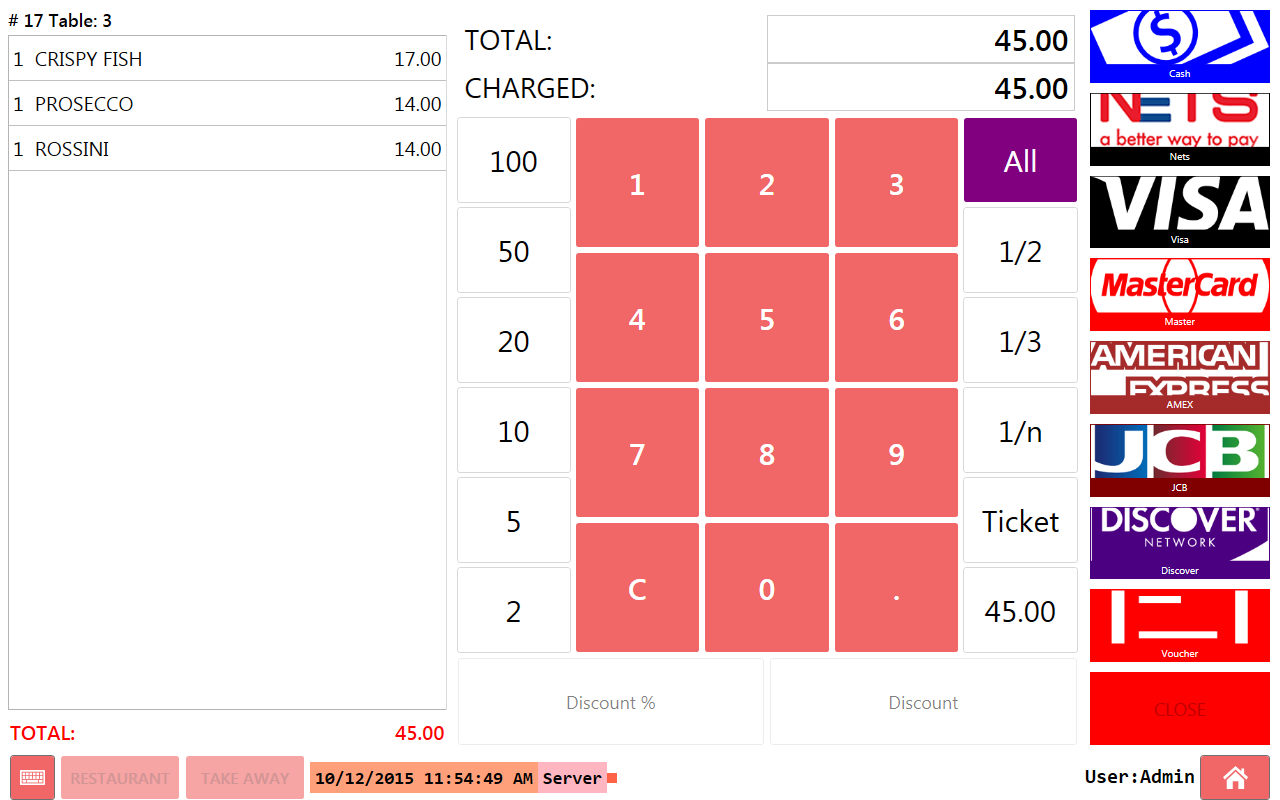Select Discover Network payment icon
Screen dimensions: 1280x800
[1179, 543]
